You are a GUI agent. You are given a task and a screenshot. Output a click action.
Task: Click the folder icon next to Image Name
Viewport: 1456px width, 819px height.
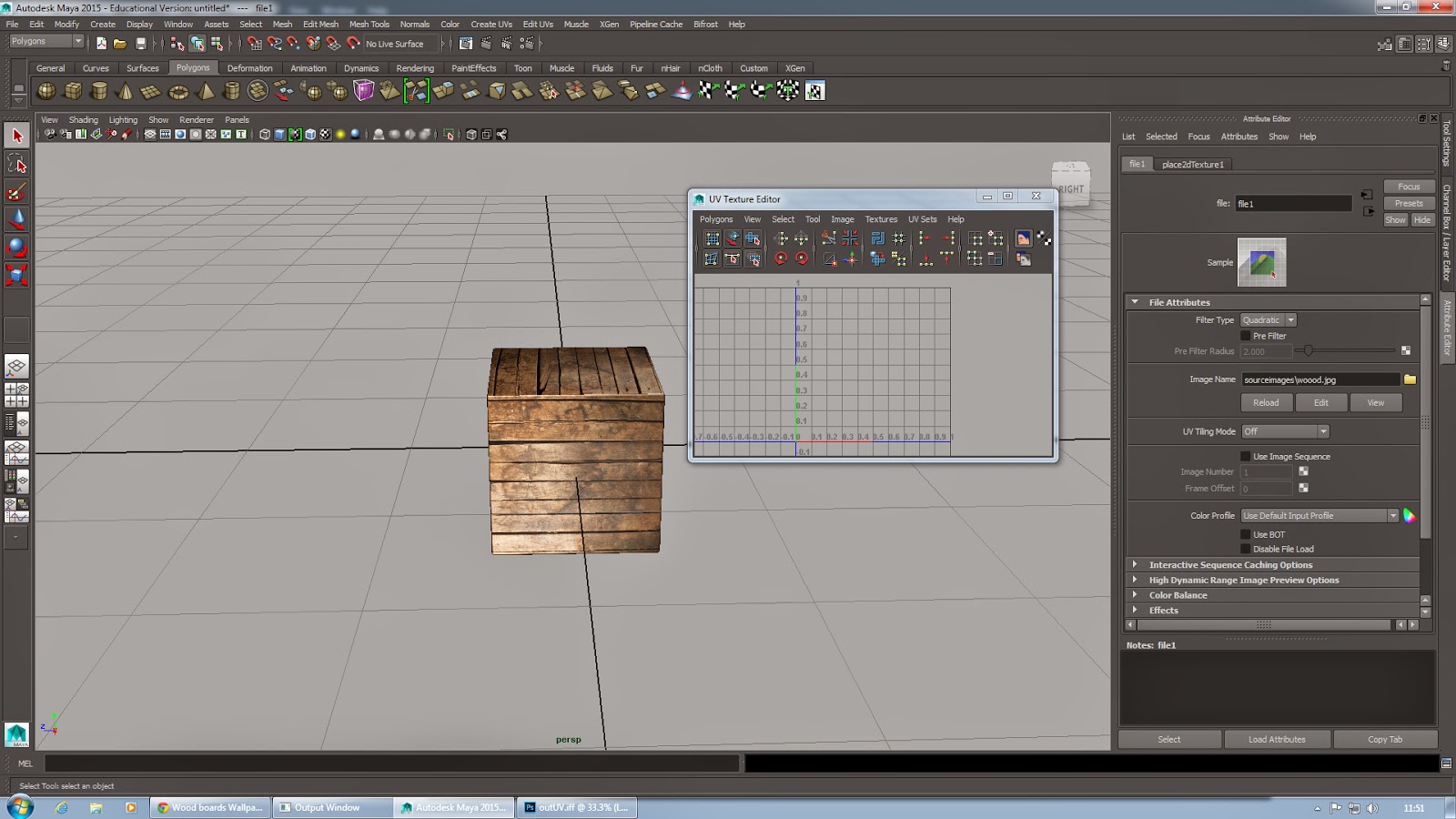point(1410,379)
